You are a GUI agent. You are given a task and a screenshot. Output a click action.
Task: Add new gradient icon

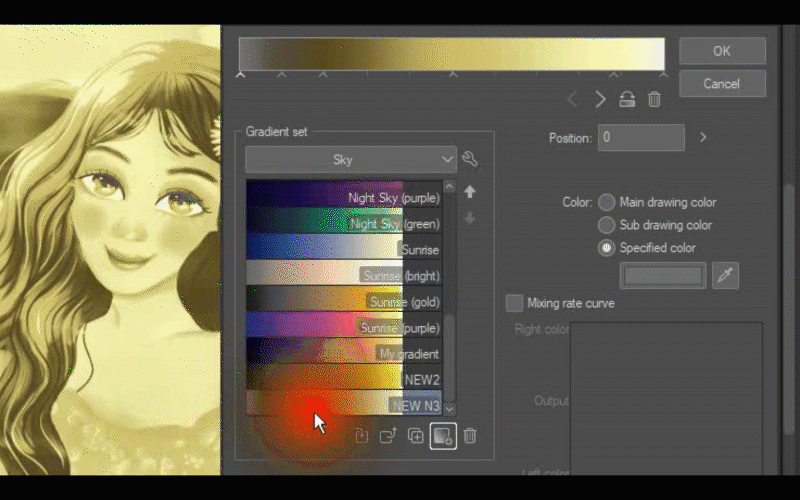[x=443, y=436]
